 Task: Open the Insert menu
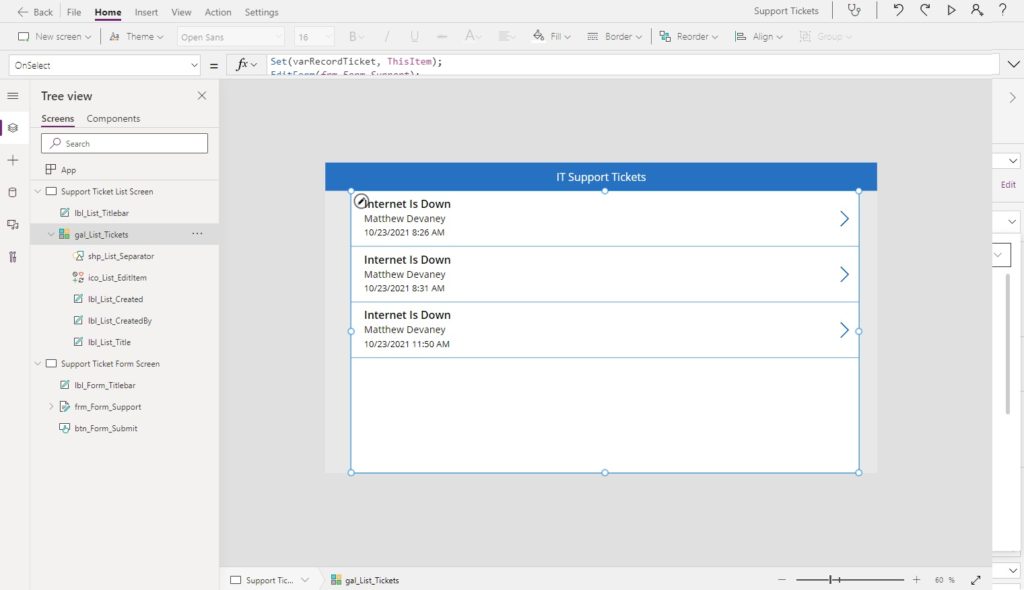coord(146,12)
